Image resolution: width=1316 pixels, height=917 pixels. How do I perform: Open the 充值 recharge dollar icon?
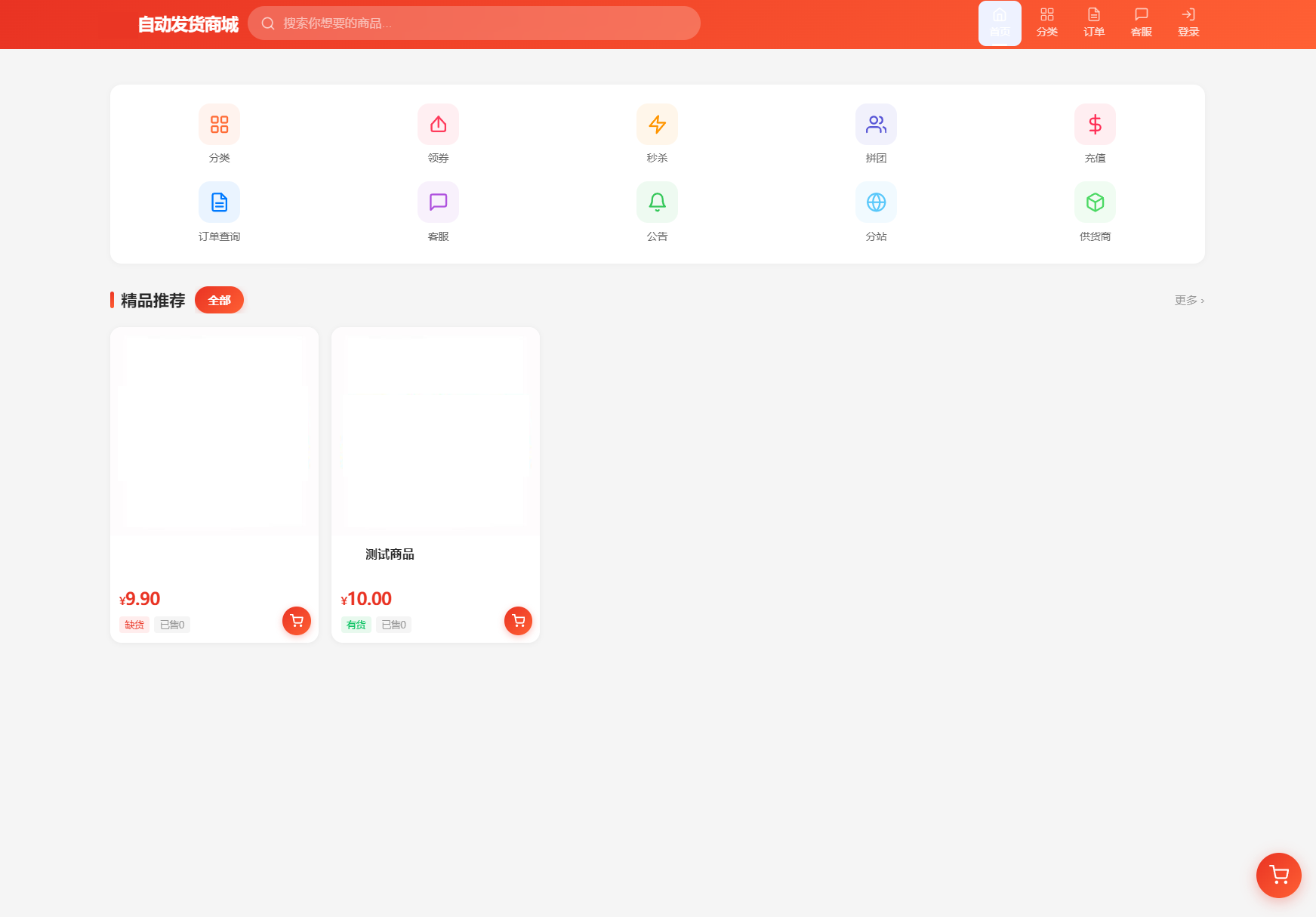[x=1095, y=125]
